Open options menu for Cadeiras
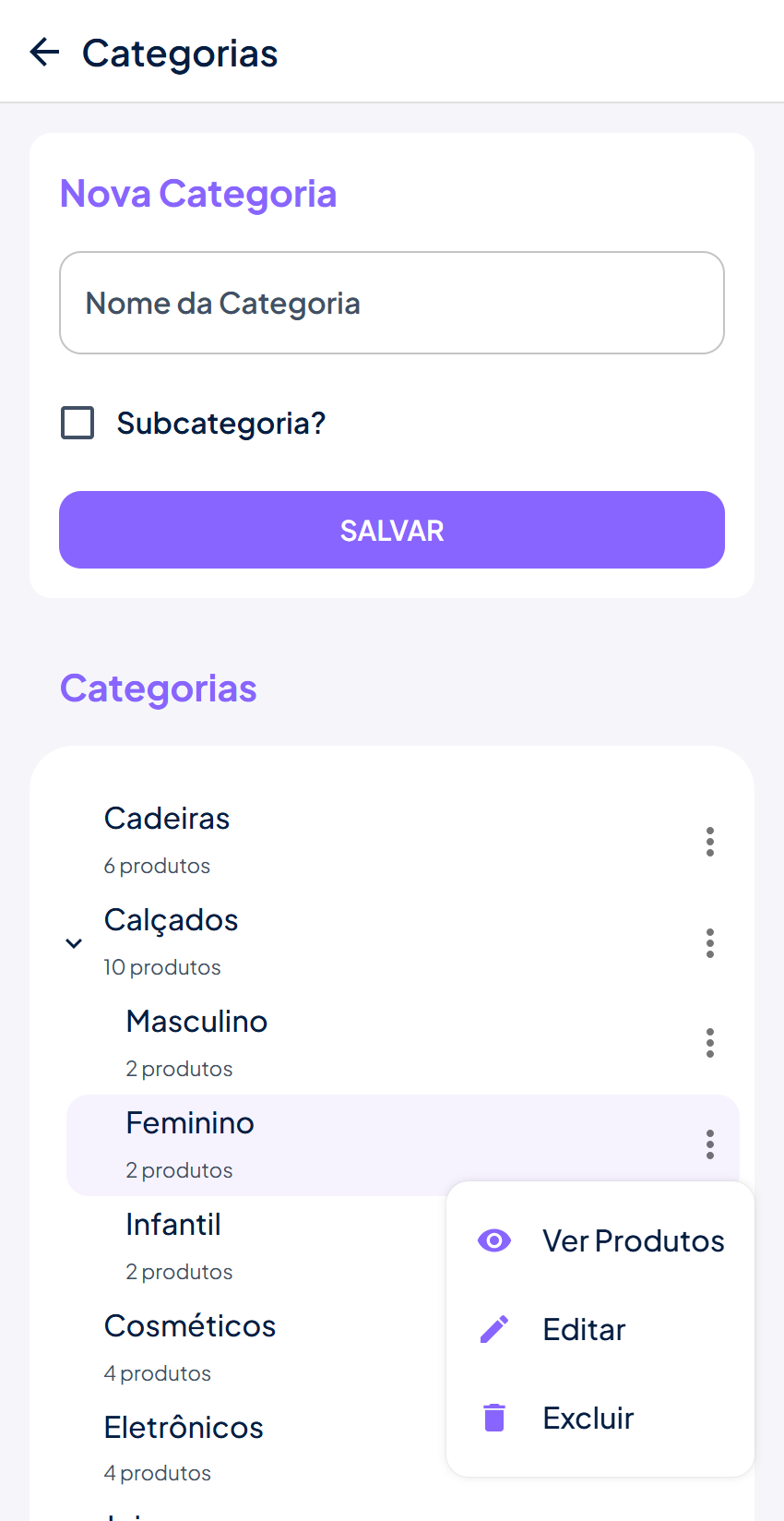 click(x=709, y=842)
